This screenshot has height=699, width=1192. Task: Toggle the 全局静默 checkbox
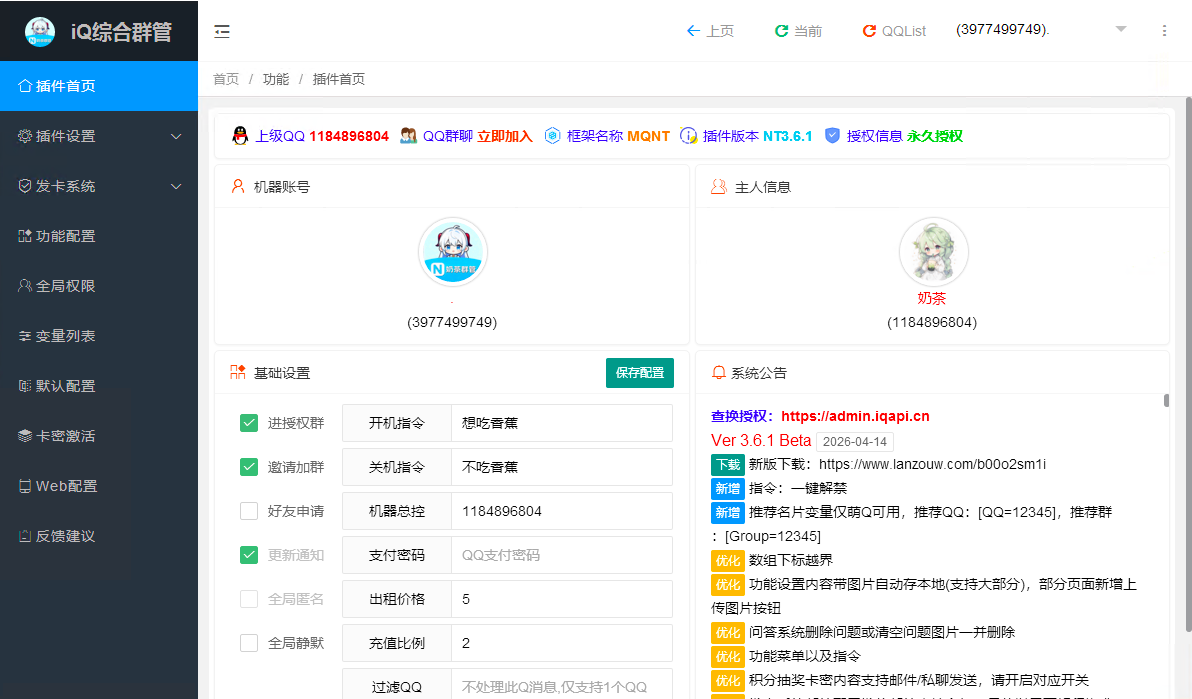pyautogui.click(x=249, y=643)
